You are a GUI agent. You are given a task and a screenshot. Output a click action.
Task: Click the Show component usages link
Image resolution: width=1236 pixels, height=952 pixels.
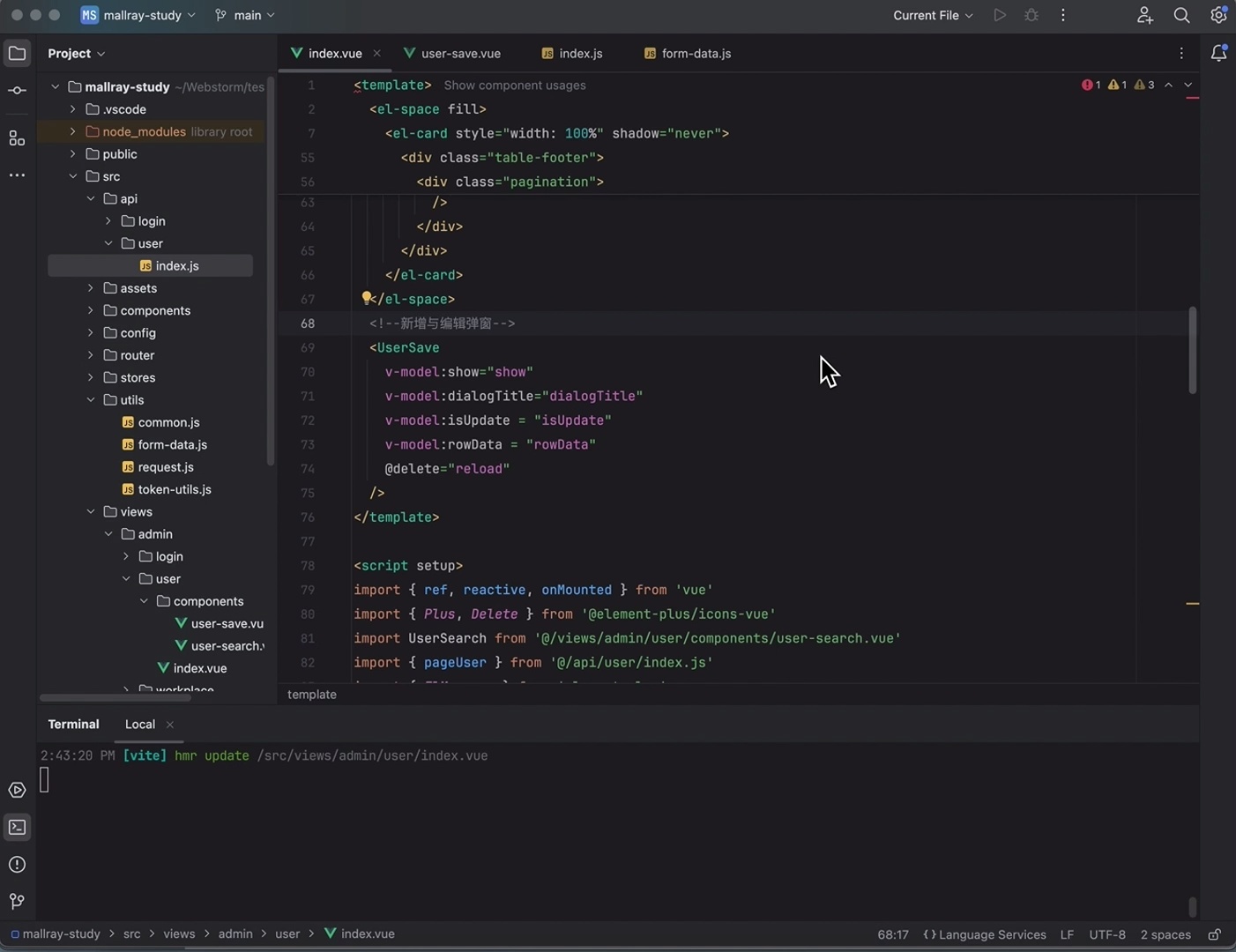[x=515, y=86]
